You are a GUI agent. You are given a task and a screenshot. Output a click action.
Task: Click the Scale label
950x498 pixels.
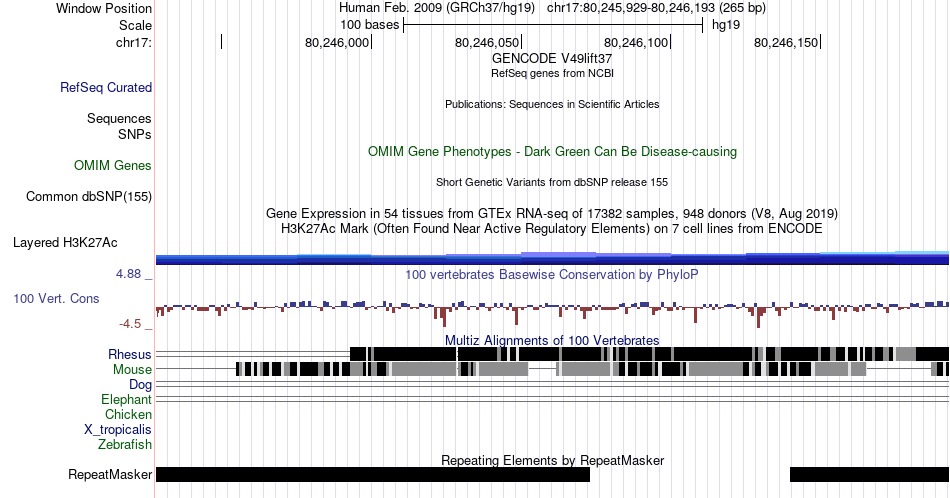(x=135, y=25)
